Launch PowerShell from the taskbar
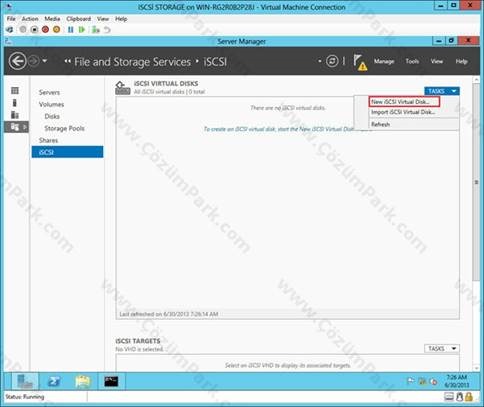This screenshot has width=484, height=407. point(54,381)
